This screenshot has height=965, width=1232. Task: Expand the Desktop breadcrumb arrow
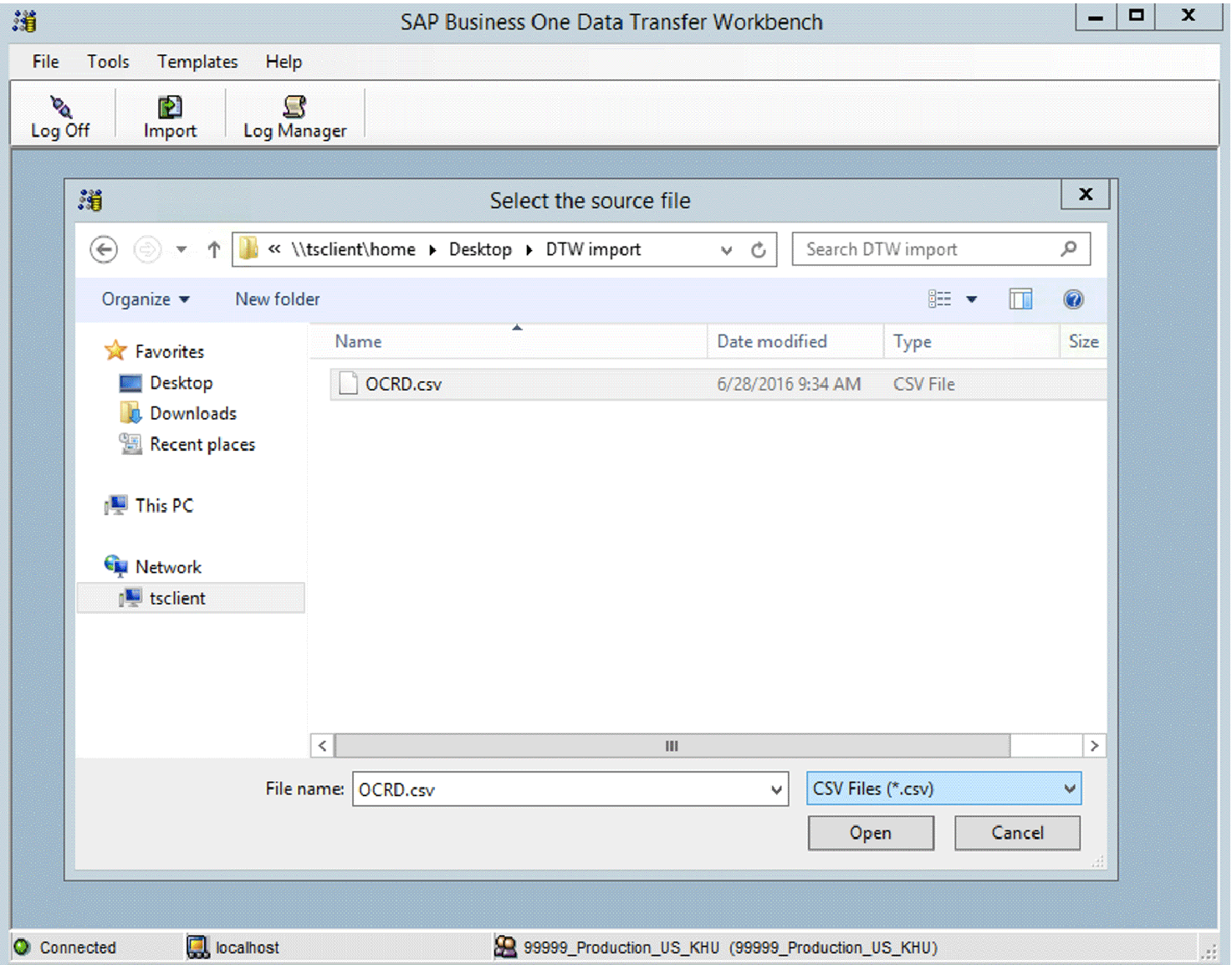pyautogui.click(x=529, y=250)
